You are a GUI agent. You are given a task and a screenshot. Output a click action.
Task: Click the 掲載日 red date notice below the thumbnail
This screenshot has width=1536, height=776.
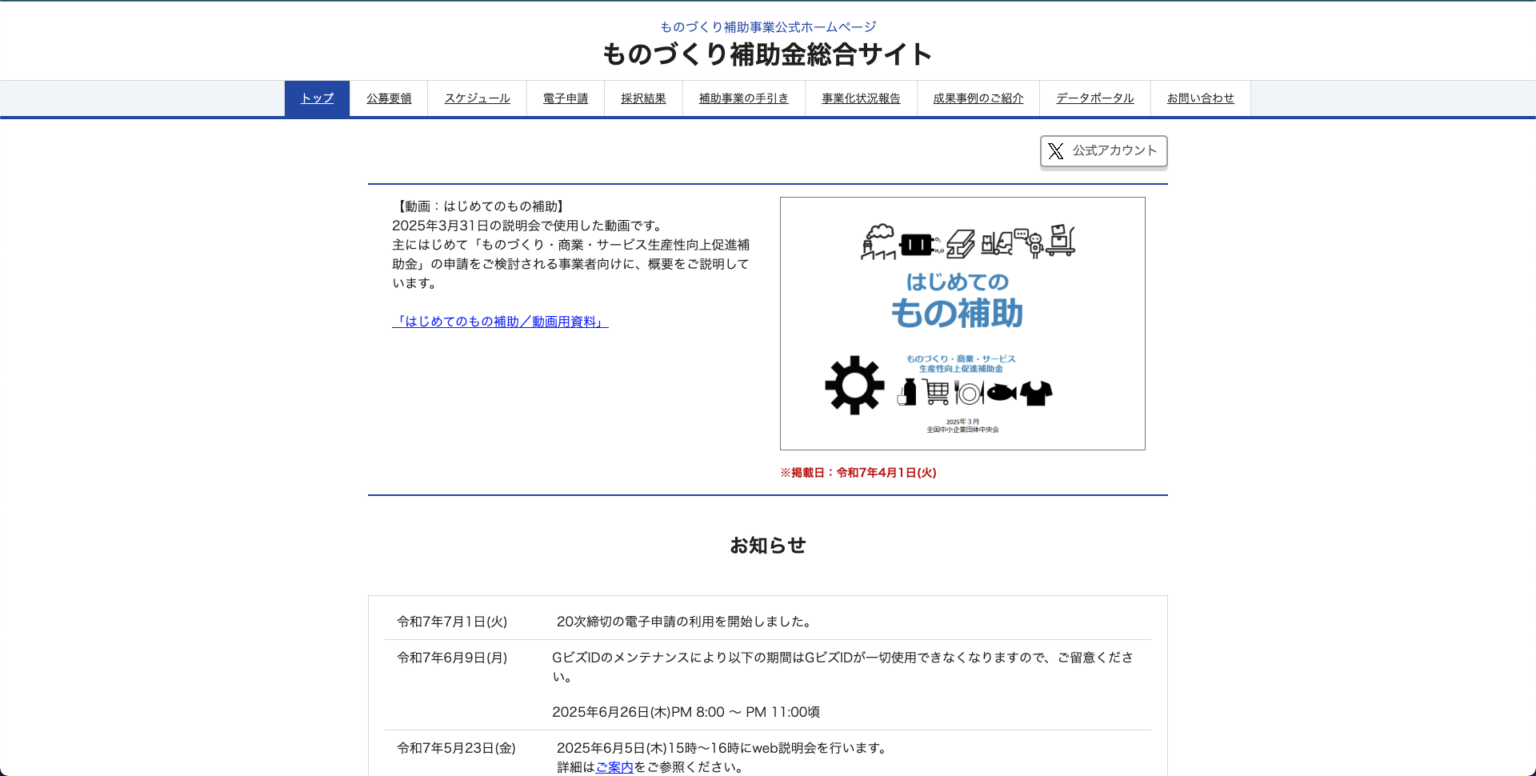[x=858, y=471]
